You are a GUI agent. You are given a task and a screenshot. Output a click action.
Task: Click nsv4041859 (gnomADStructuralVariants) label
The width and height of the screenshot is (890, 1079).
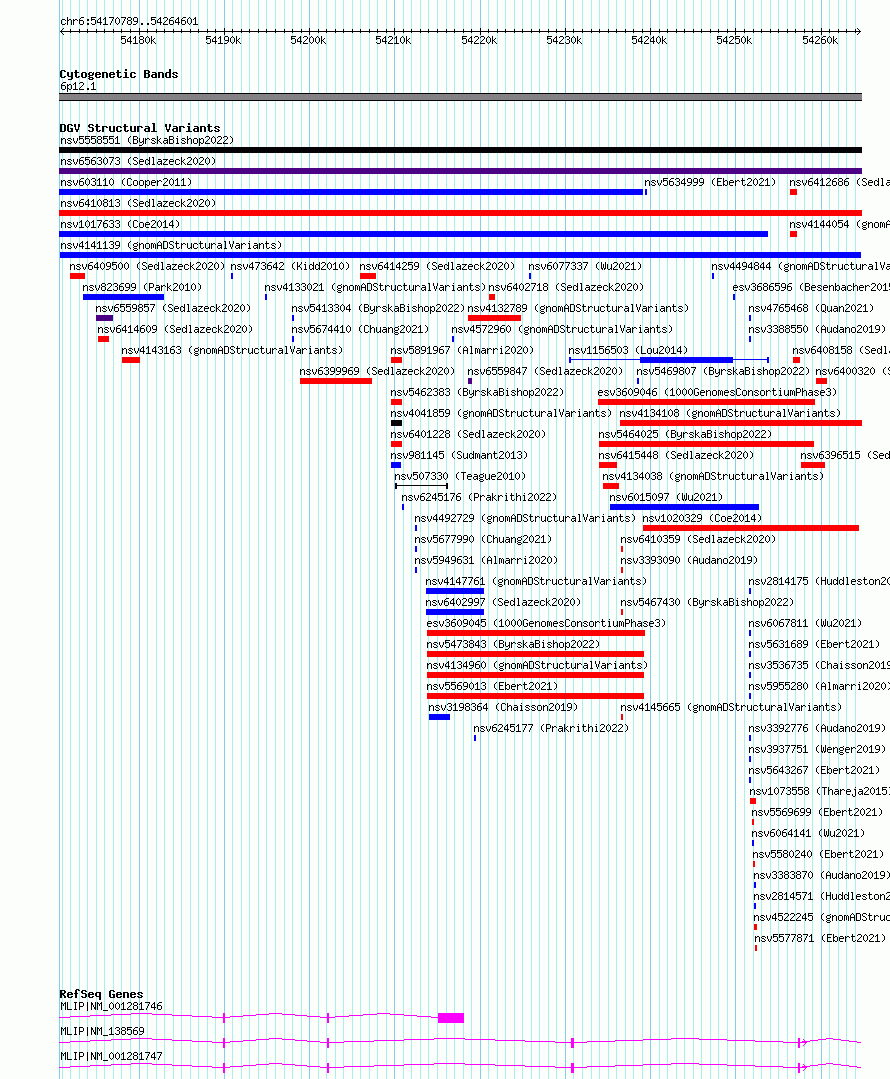tap(501, 413)
